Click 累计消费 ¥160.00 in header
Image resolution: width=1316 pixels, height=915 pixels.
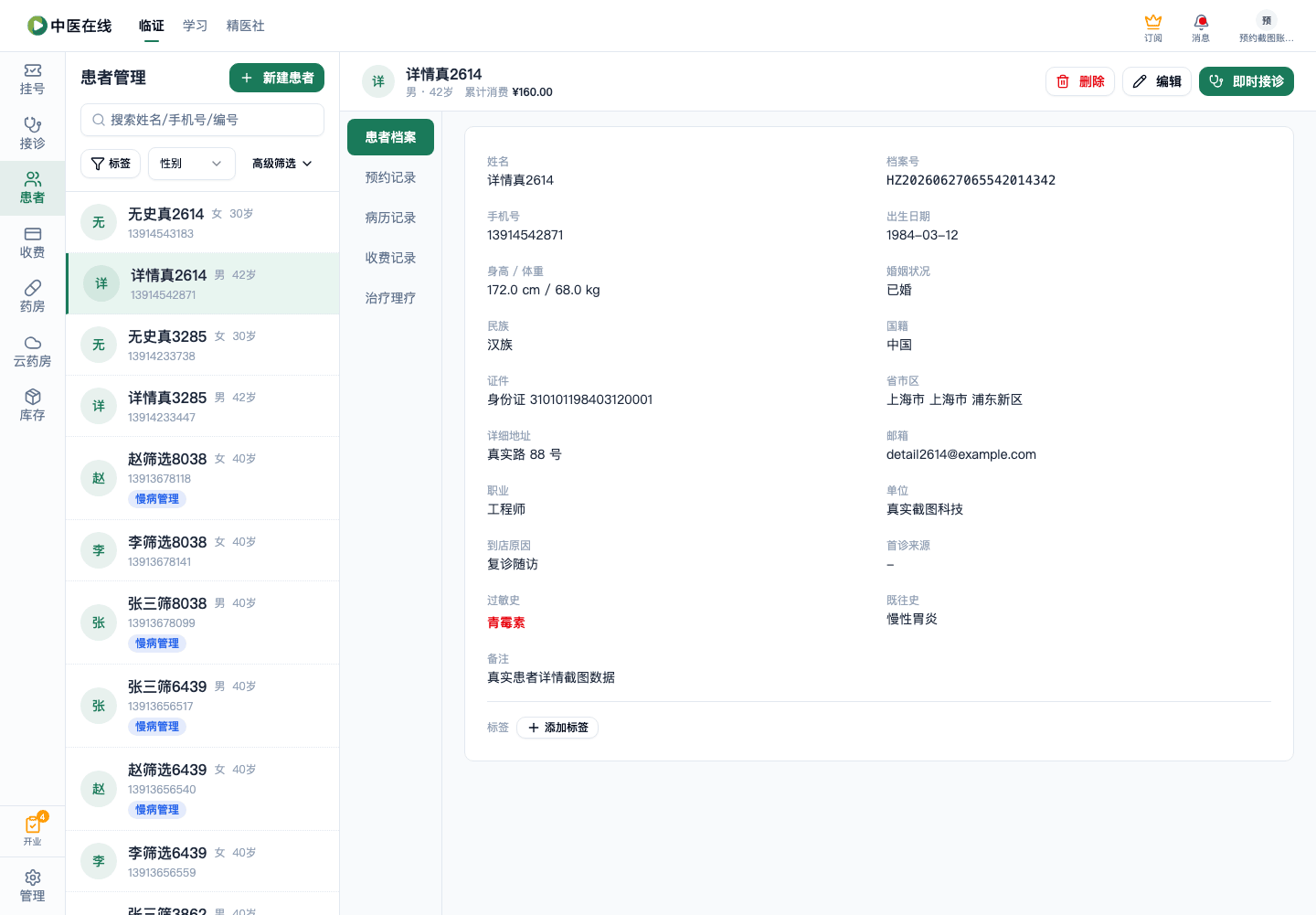tap(509, 92)
